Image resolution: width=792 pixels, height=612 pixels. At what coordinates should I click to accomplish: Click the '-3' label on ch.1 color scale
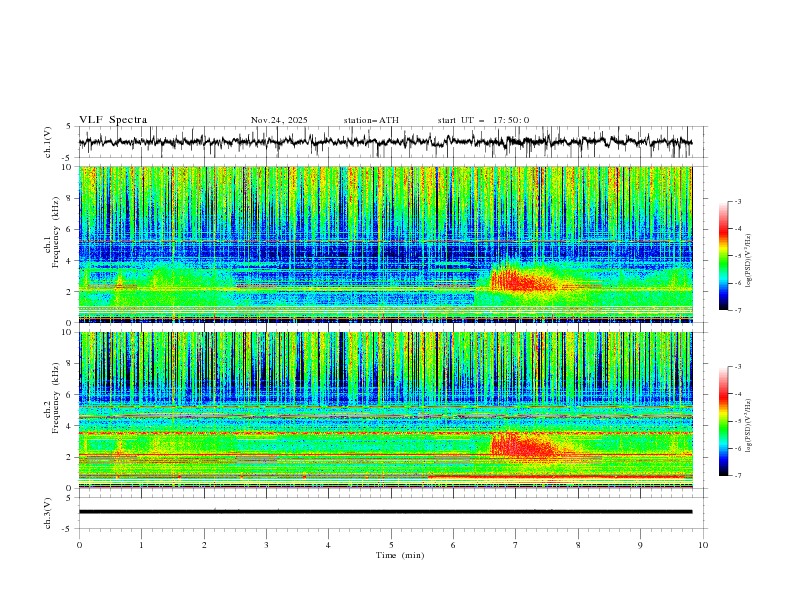[x=737, y=201]
